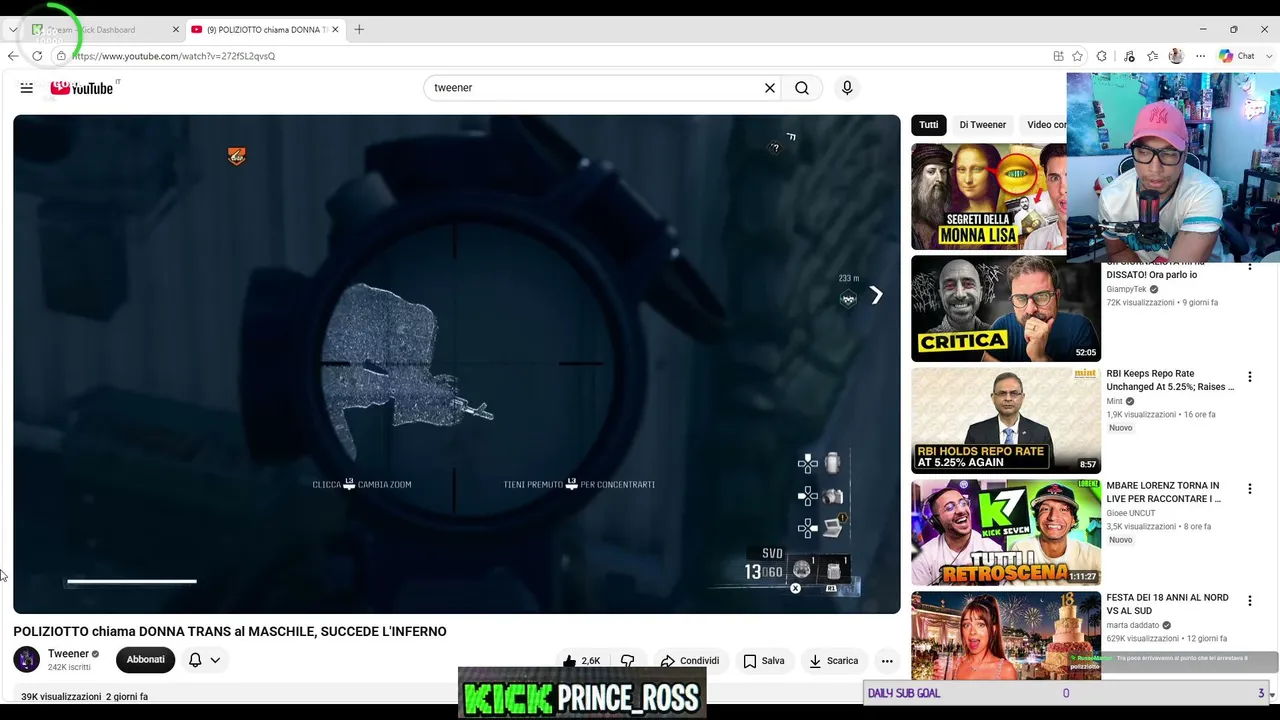The width and height of the screenshot is (1280, 720).
Task: View site information via the lock icon
Action: (61, 56)
